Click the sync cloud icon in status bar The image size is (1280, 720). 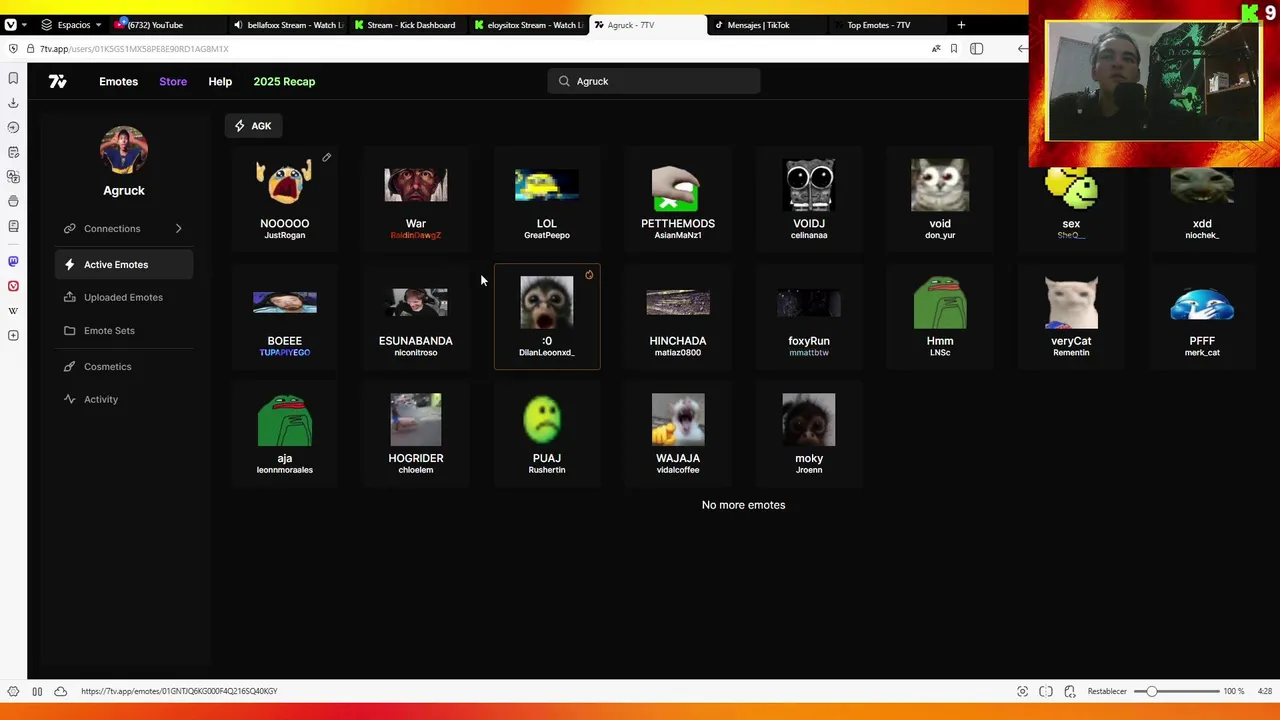60,691
